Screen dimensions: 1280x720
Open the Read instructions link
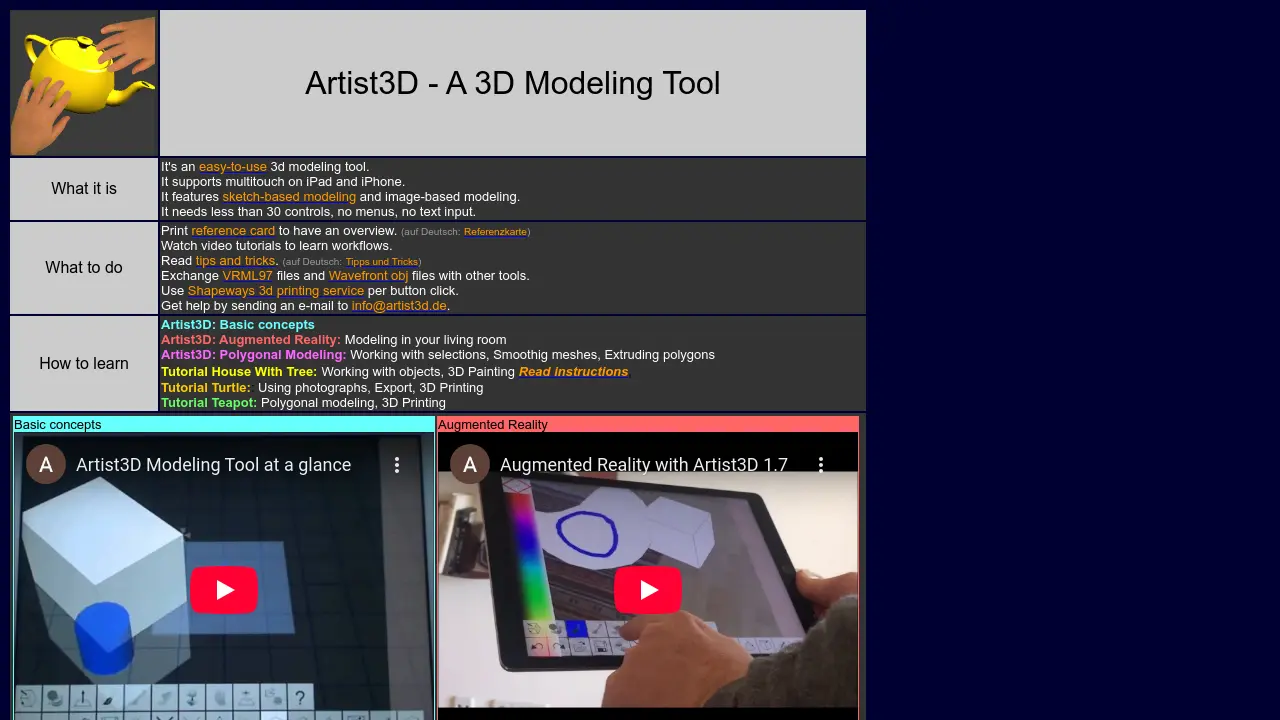[573, 372]
